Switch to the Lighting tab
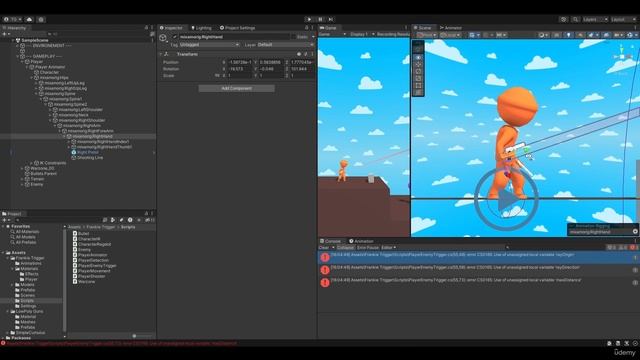The height and width of the screenshot is (360, 640). 201,28
